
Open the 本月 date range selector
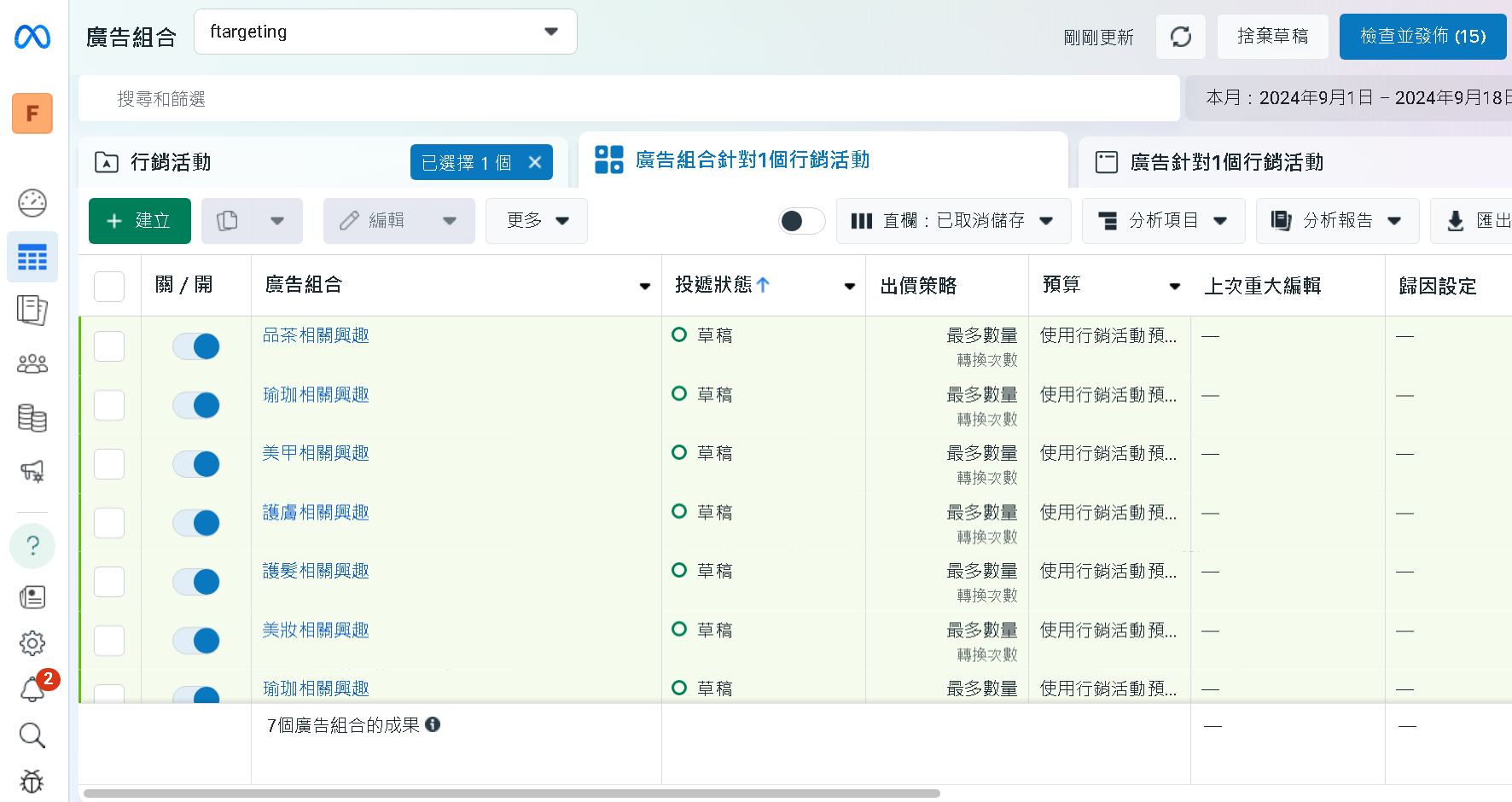1350,98
